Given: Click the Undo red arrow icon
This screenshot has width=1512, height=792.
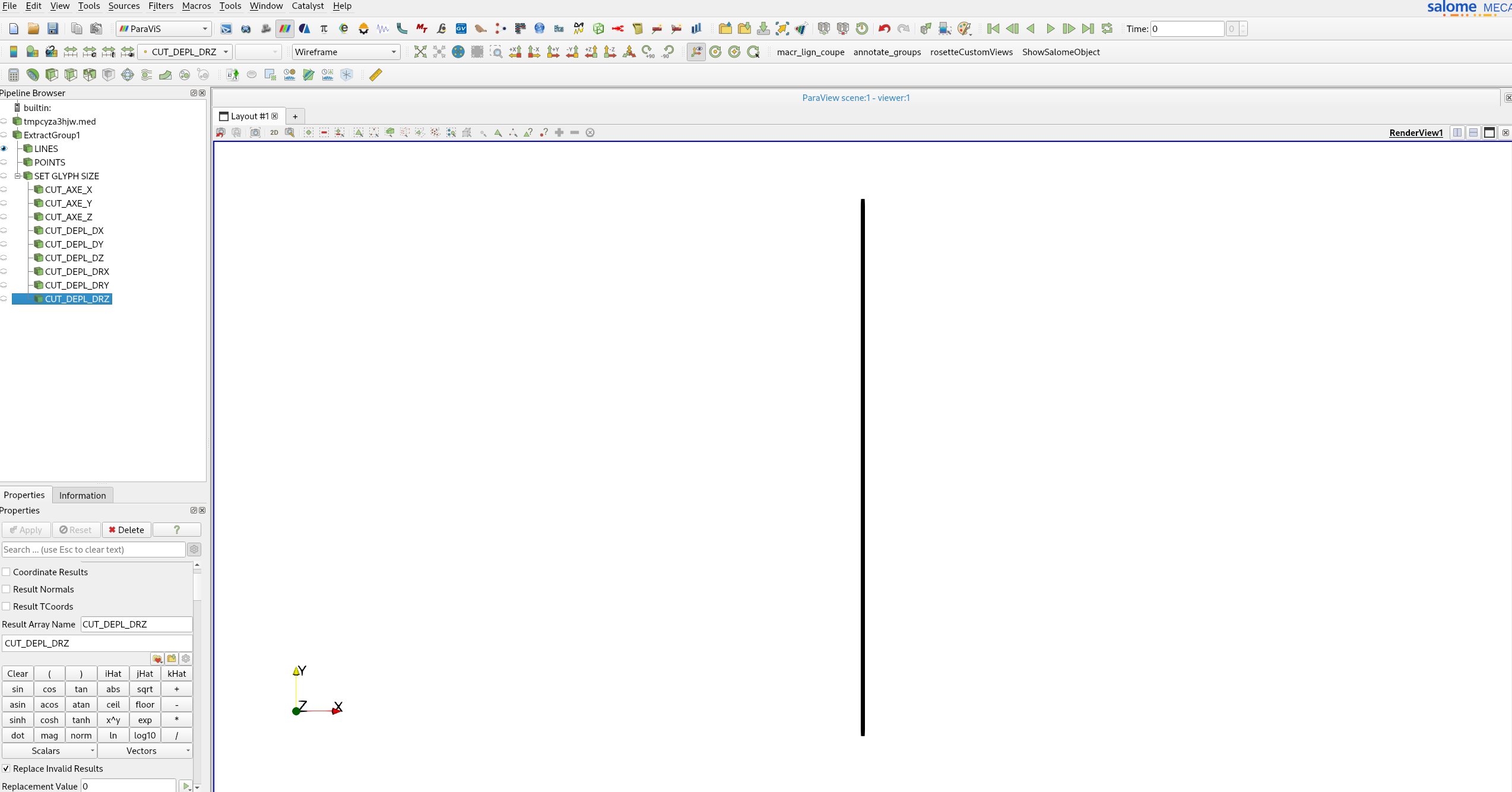Looking at the screenshot, I should [885, 28].
